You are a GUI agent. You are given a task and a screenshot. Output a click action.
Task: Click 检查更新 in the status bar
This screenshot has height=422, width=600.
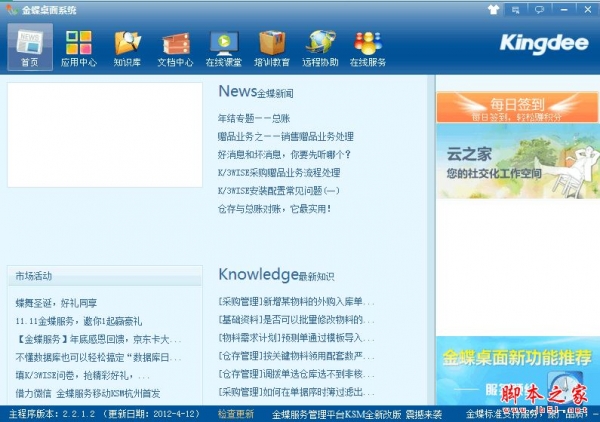[236, 414]
